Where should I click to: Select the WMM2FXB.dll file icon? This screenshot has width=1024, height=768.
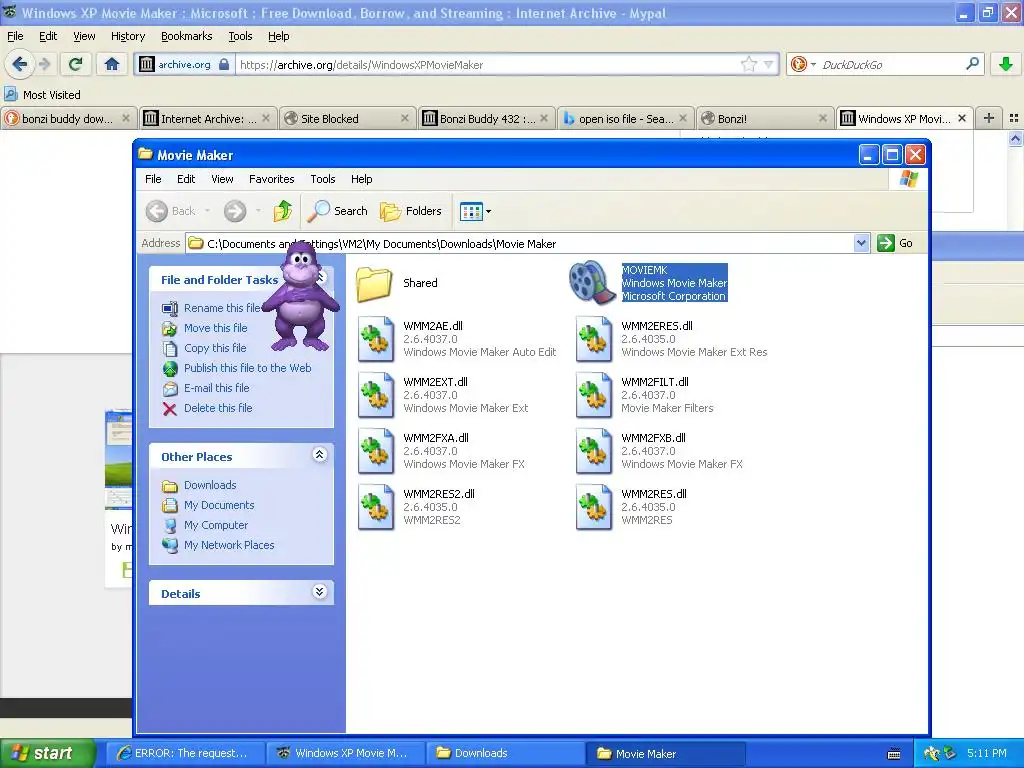[x=594, y=451]
